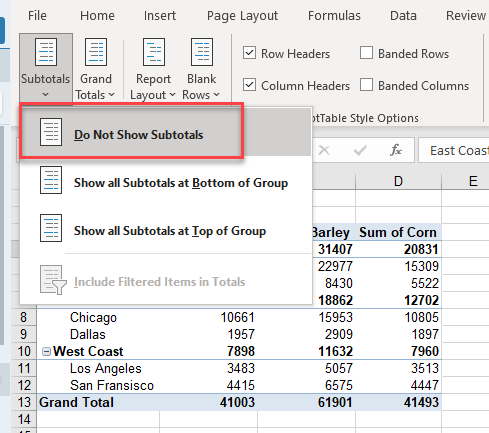
Task: Click the Grand Totals ribbon icon
Action: pos(96,52)
